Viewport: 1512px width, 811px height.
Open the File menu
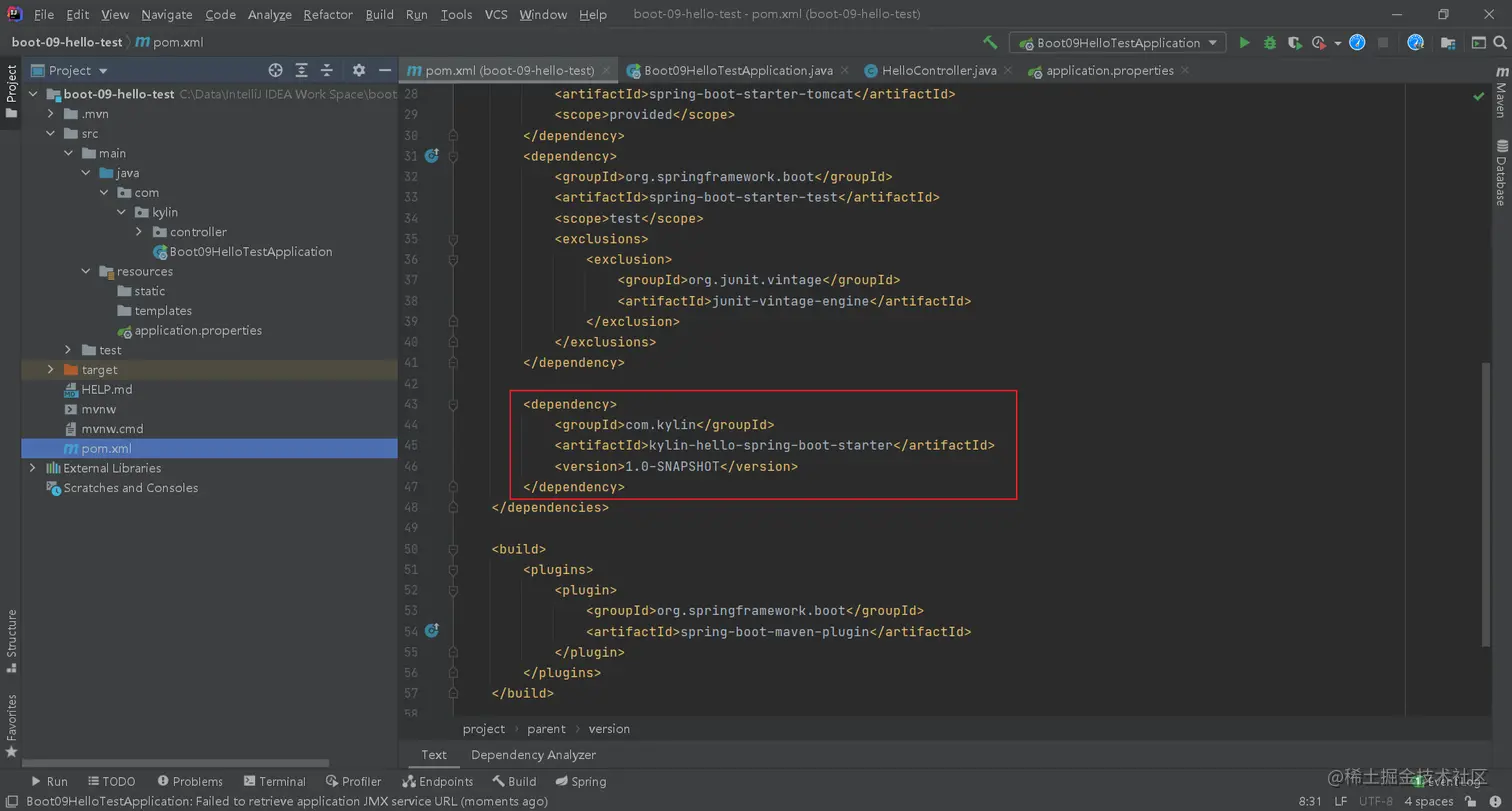(43, 15)
